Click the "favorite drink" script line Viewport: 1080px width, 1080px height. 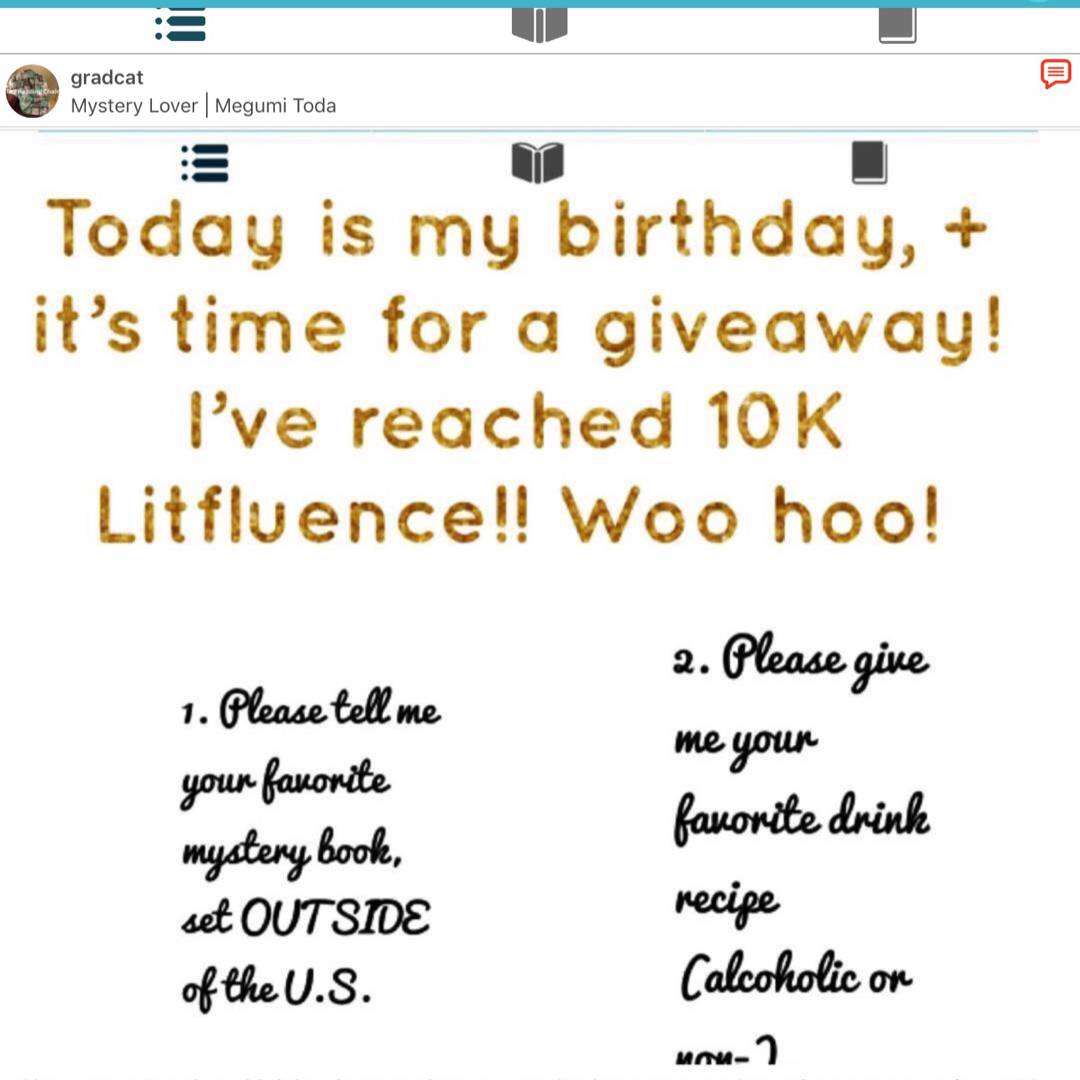(x=802, y=818)
